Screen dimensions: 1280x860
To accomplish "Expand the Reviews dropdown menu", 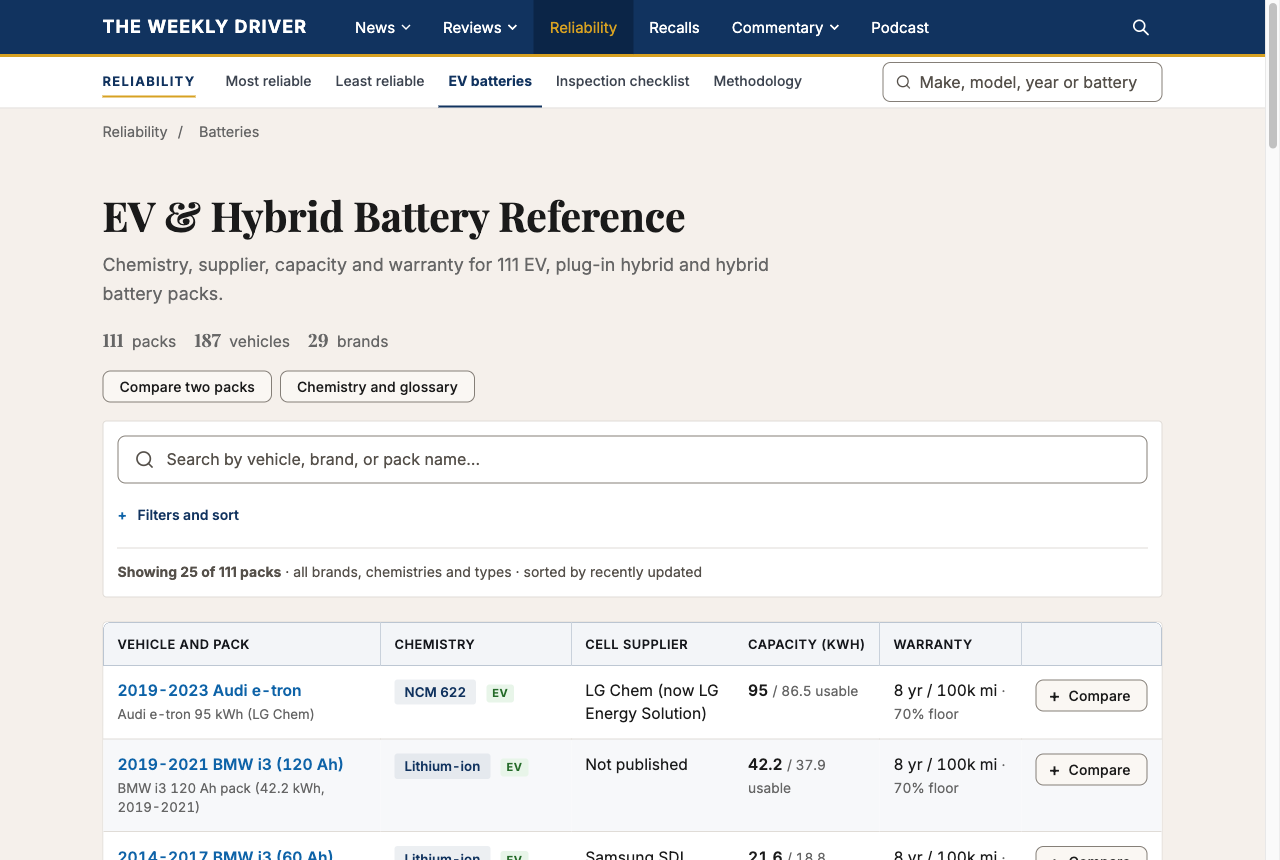I will pos(480,27).
